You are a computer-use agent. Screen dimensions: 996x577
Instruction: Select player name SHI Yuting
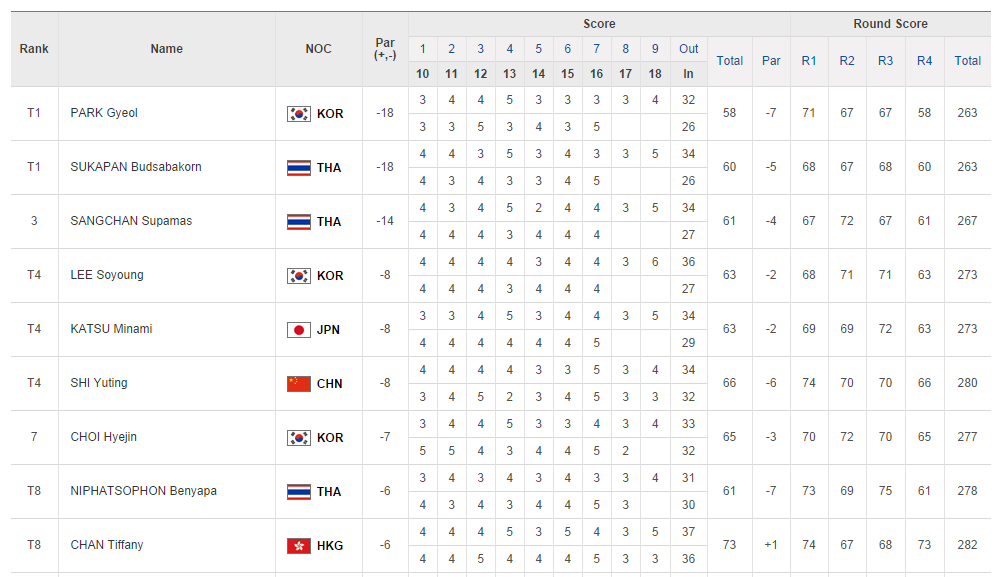point(99,383)
